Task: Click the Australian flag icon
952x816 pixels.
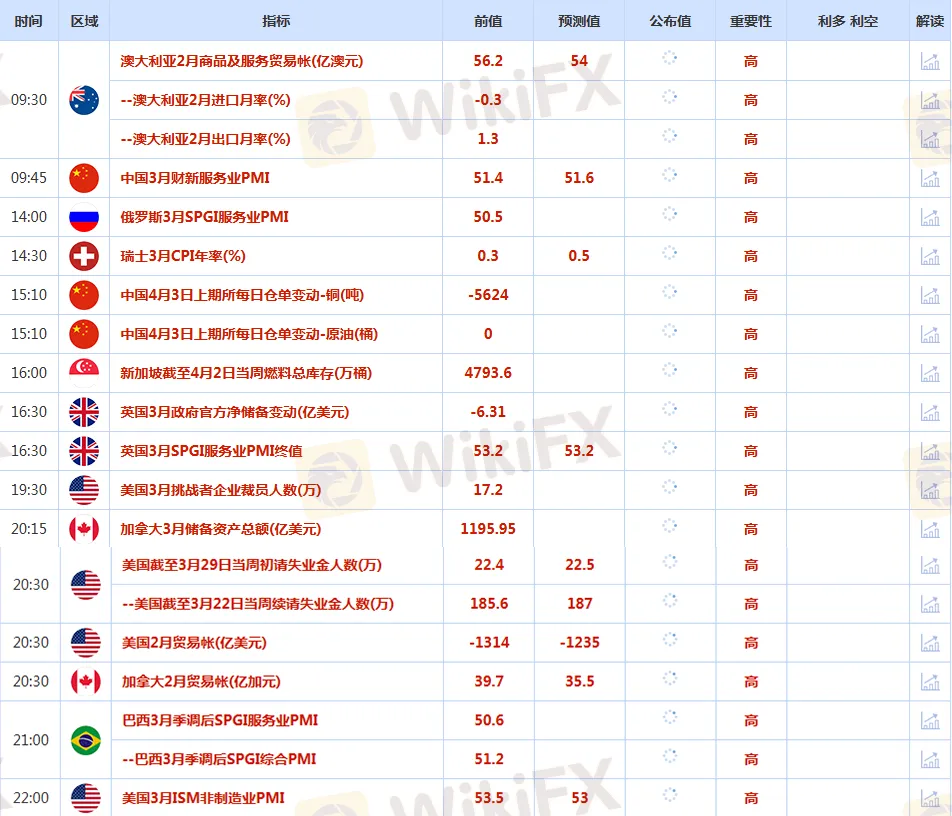Action: tap(84, 100)
